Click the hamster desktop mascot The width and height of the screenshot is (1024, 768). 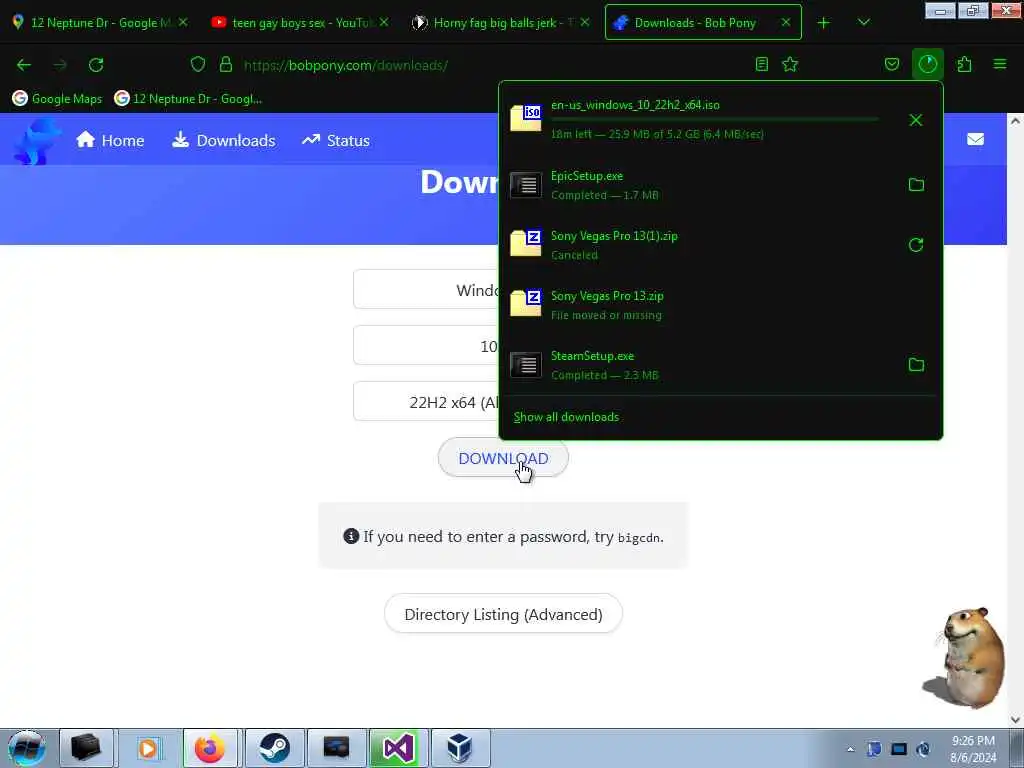tap(965, 657)
